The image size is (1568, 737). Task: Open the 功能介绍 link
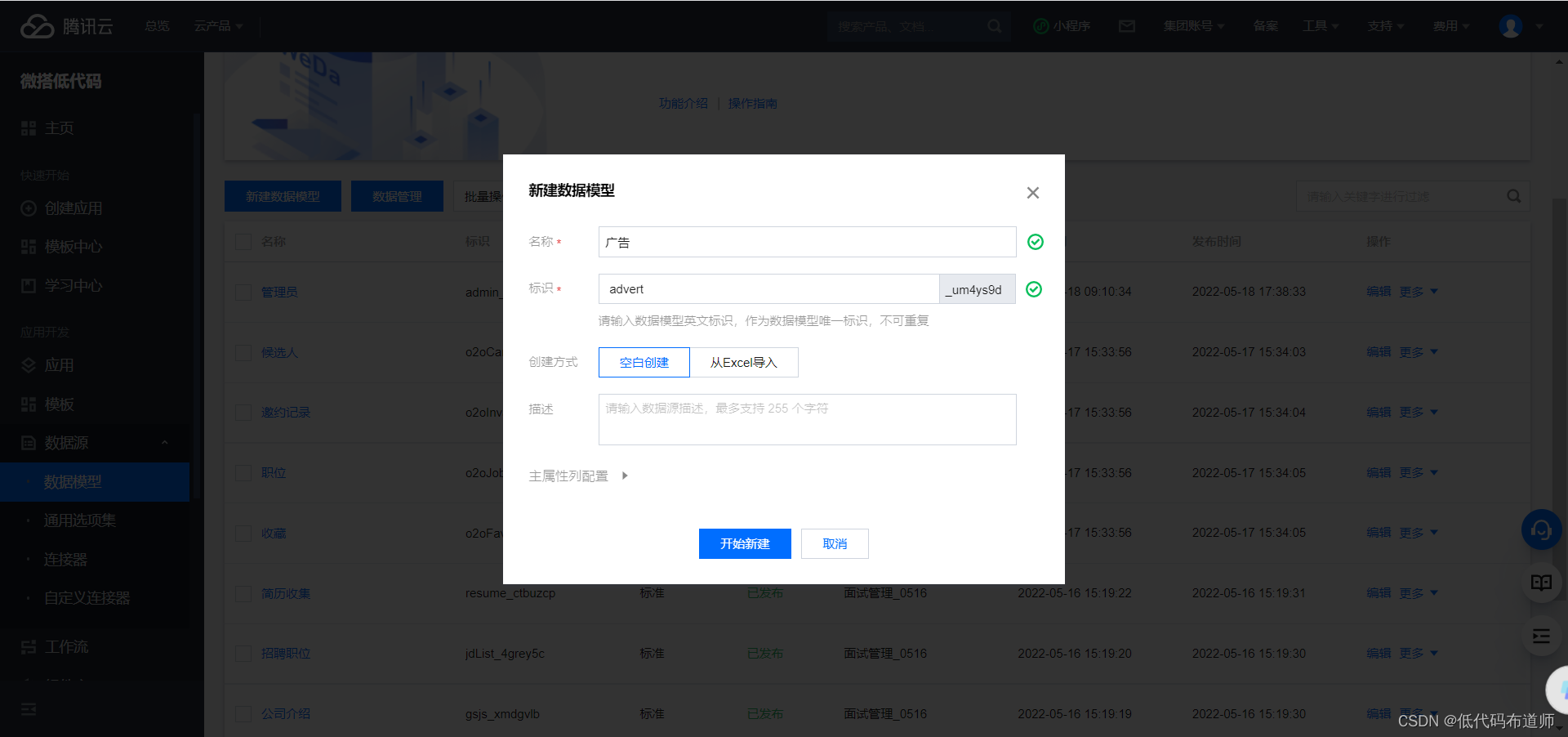point(684,104)
